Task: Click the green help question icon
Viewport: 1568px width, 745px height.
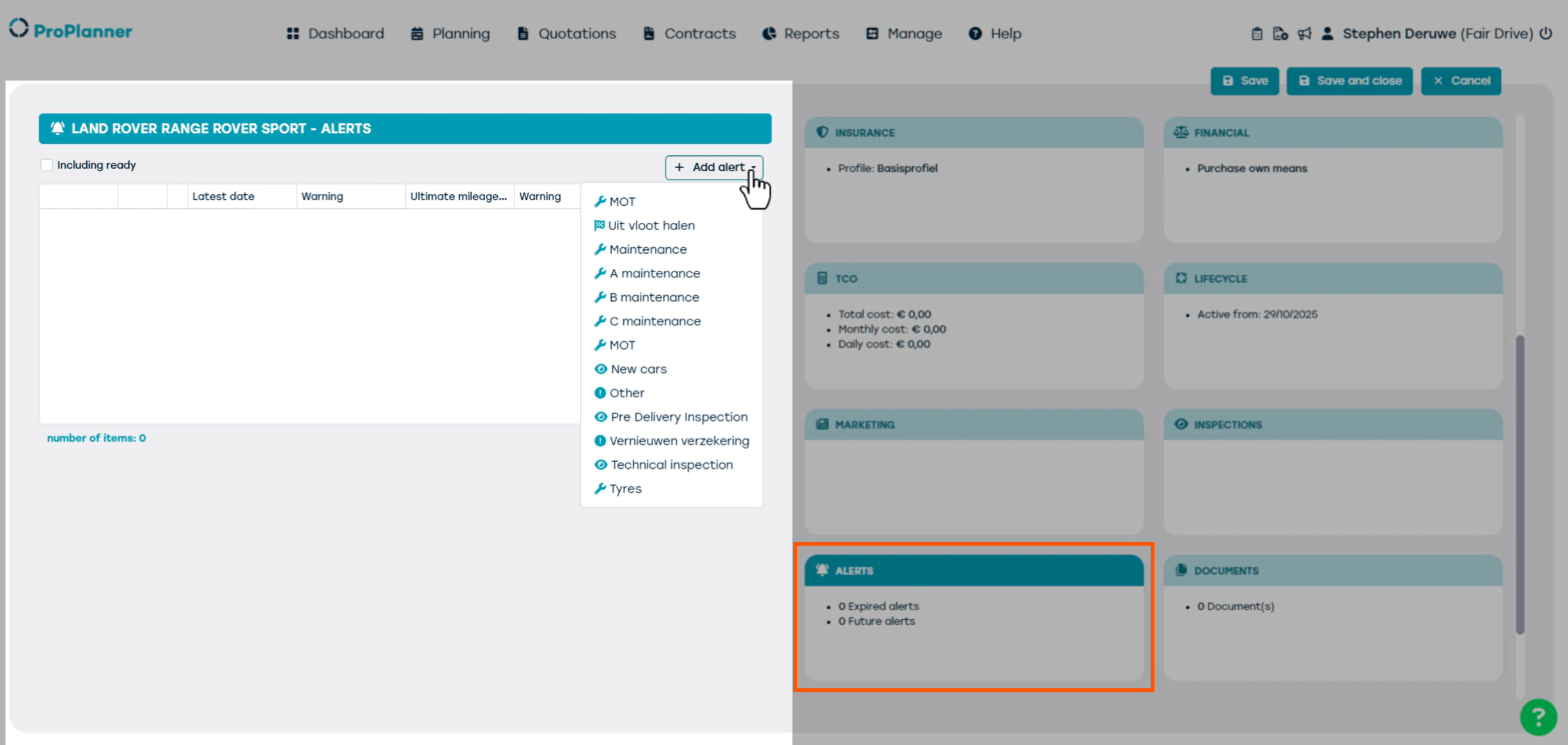Action: pos(1538,717)
